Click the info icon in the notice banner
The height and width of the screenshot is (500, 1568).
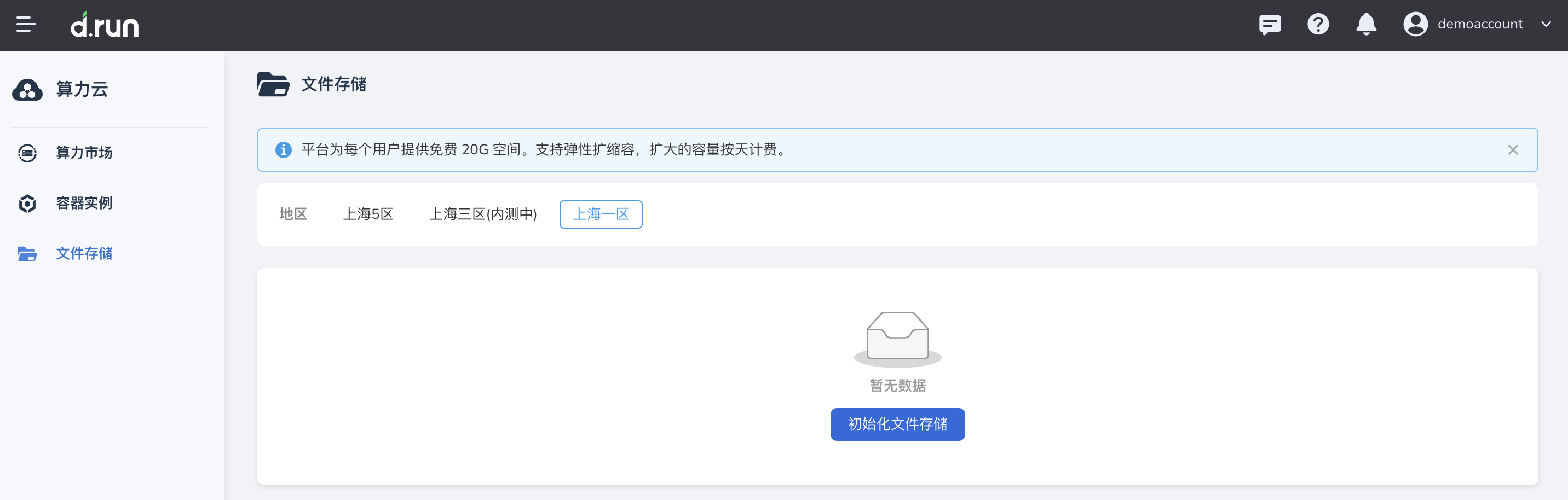tap(284, 150)
